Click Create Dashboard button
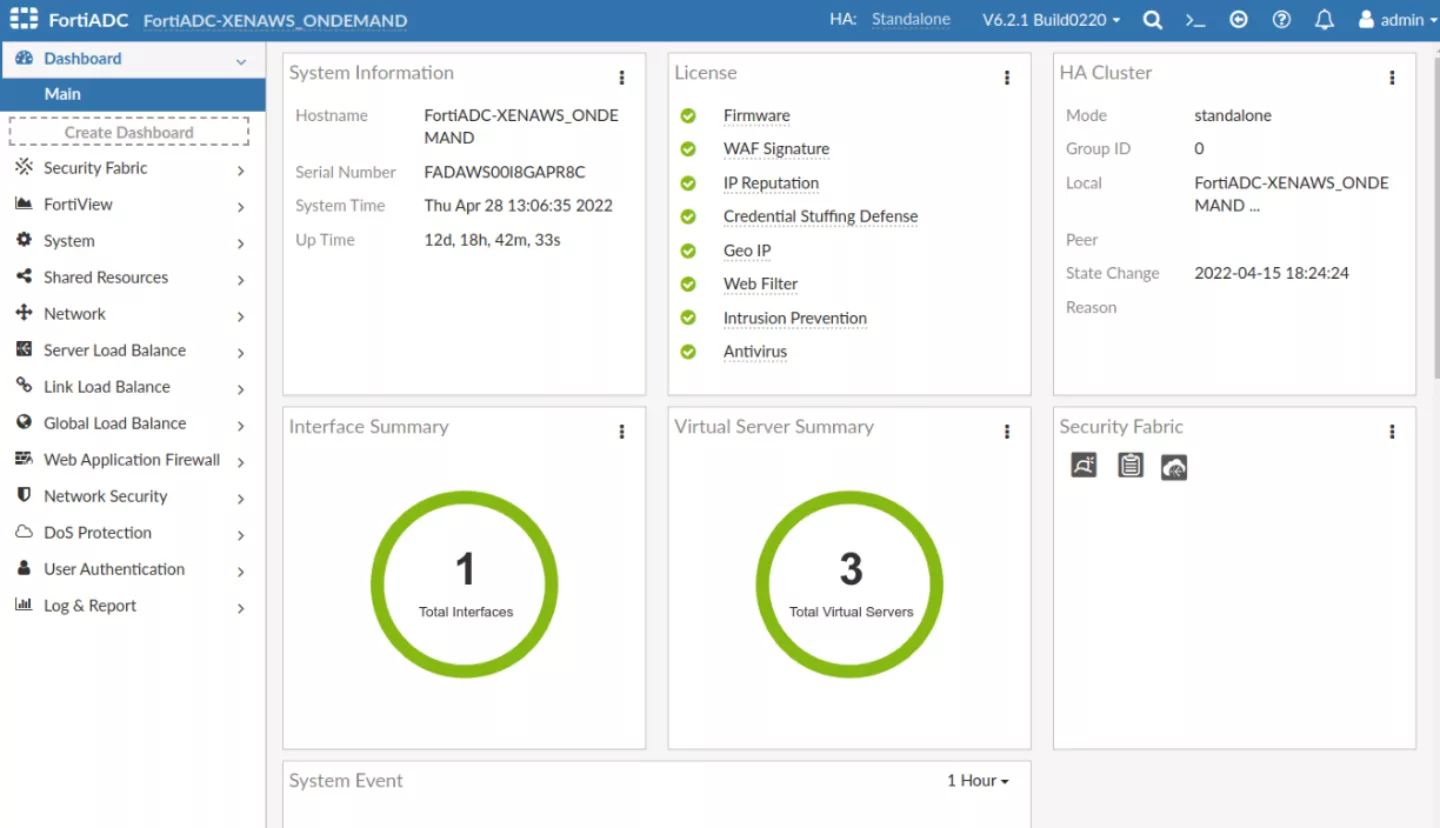This screenshot has width=1440, height=828. tap(129, 132)
